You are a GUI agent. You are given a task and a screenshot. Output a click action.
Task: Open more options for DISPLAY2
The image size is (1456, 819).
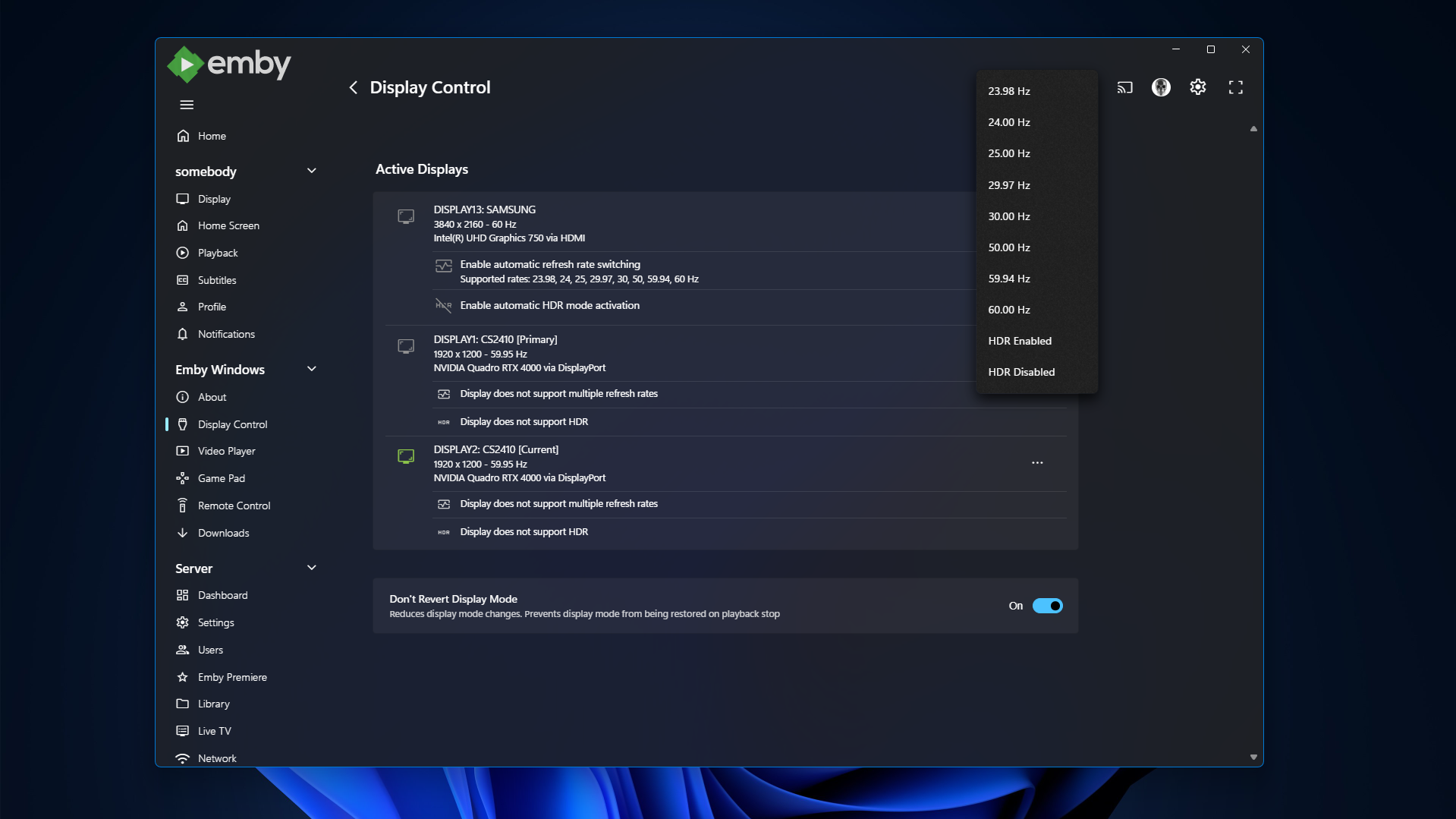(1037, 463)
